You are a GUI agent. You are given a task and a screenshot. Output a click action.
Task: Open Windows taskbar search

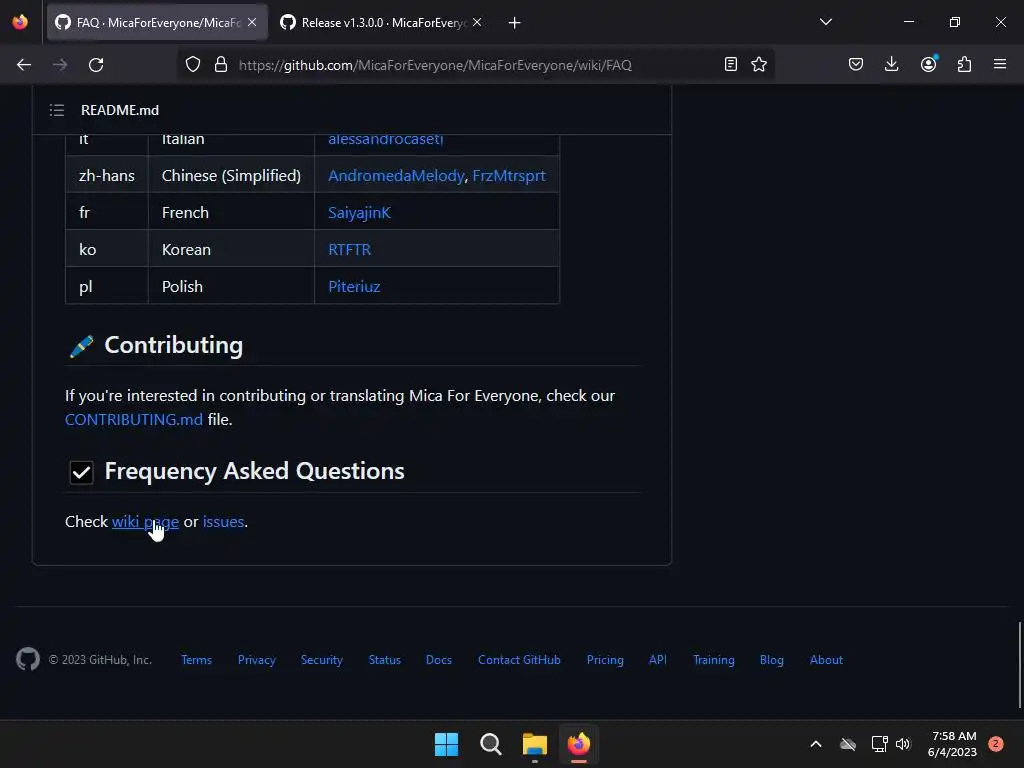(490, 744)
